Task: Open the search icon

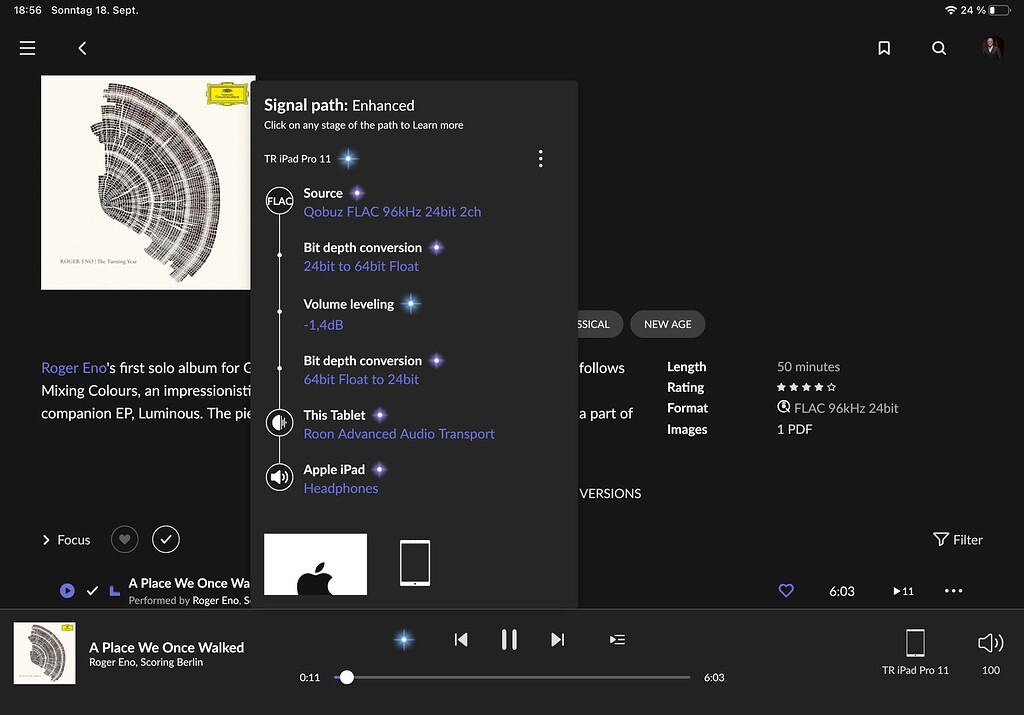Action: (x=938, y=47)
